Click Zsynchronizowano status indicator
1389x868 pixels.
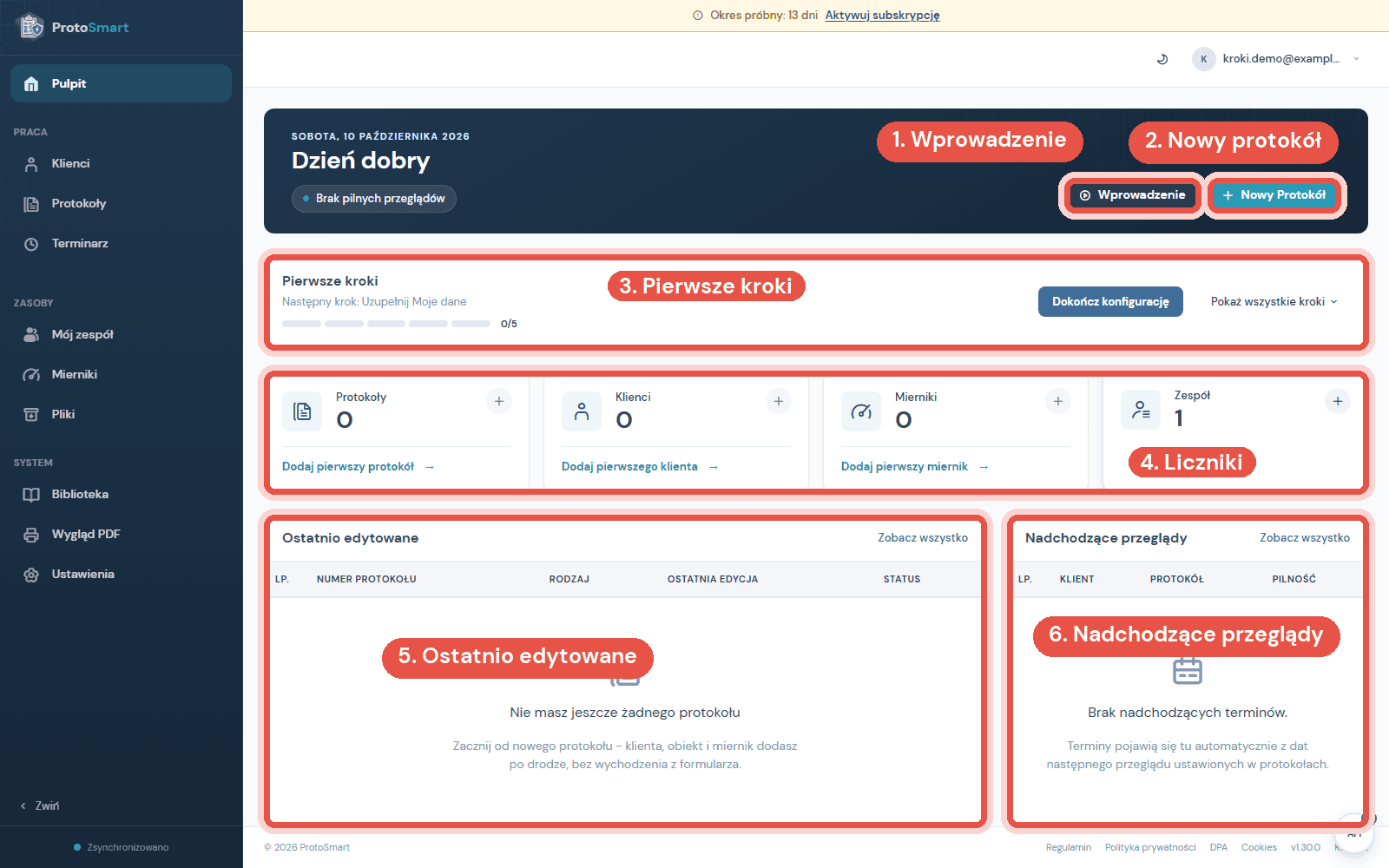[122, 847]
